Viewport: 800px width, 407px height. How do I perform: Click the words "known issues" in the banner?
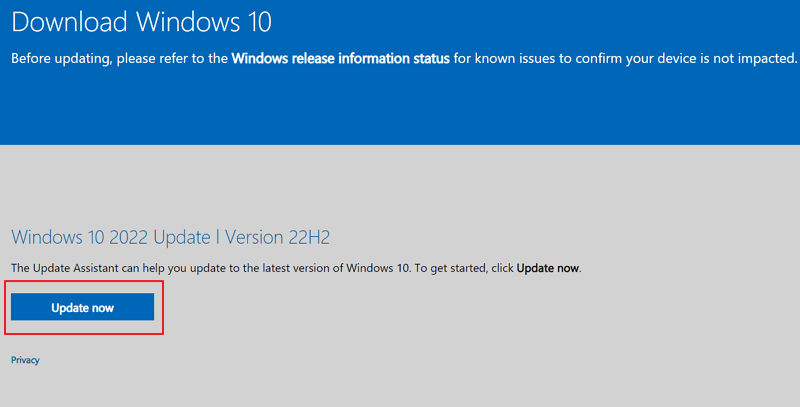pyautogui.click(x=522, y=59)
